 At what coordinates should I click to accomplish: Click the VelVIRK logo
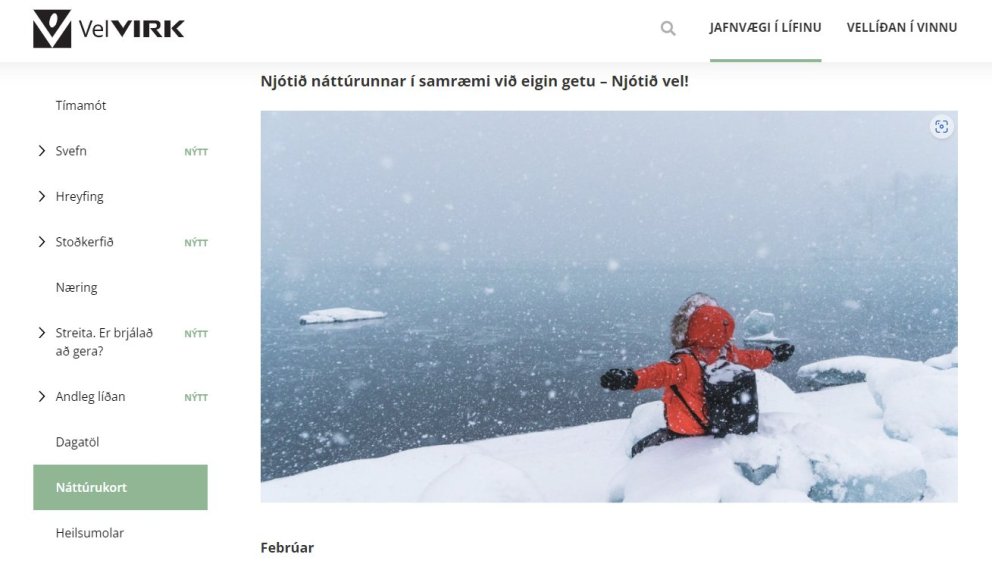(x=109, y=28)
